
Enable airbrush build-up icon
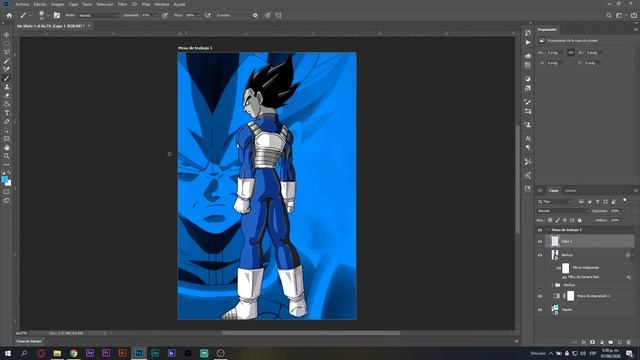click(208, 15)
